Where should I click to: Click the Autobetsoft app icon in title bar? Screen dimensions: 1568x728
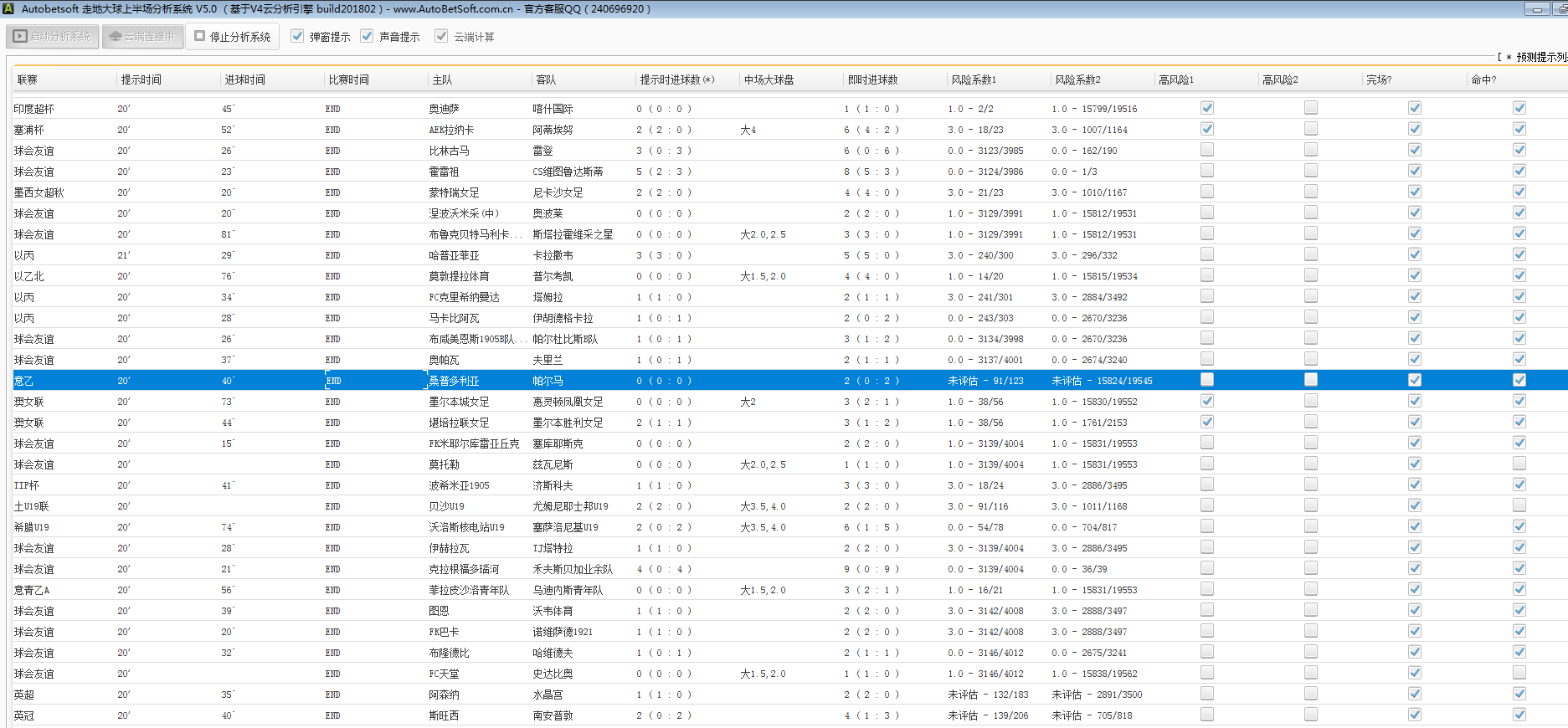[8, 9]
